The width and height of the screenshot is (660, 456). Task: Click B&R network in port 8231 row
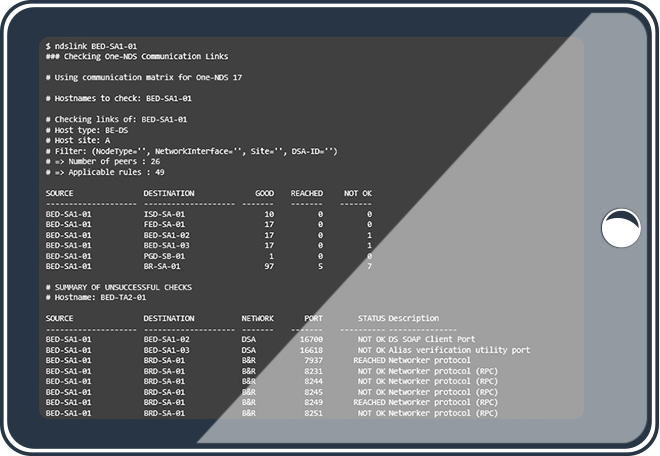pos(248,371)
